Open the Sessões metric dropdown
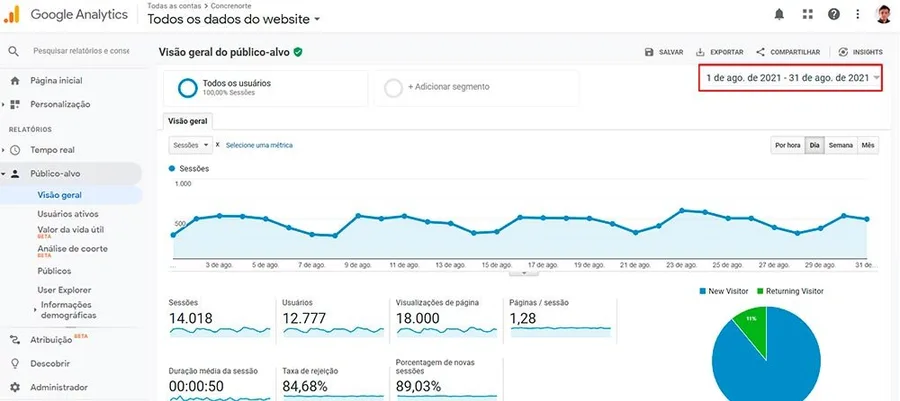The image size is (900, 401). (190, 145)
